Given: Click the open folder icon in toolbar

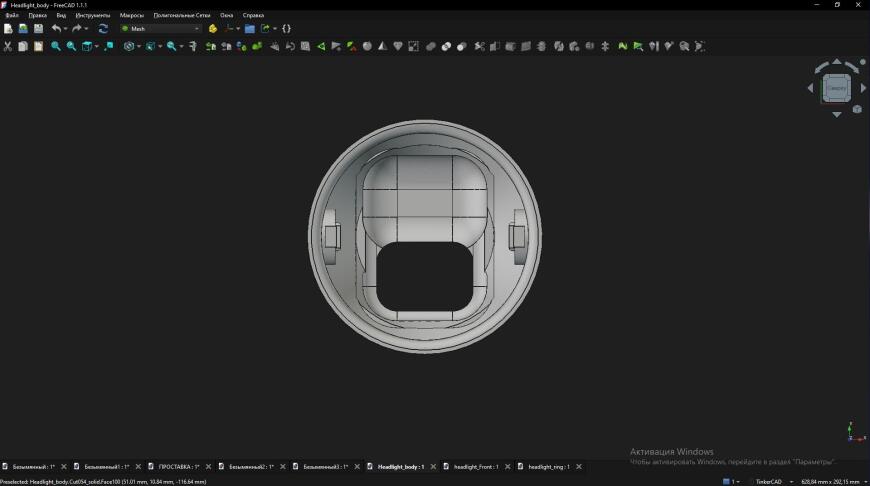Looking at the screenshot, I should pyautogui.click(x=250, y=28).
